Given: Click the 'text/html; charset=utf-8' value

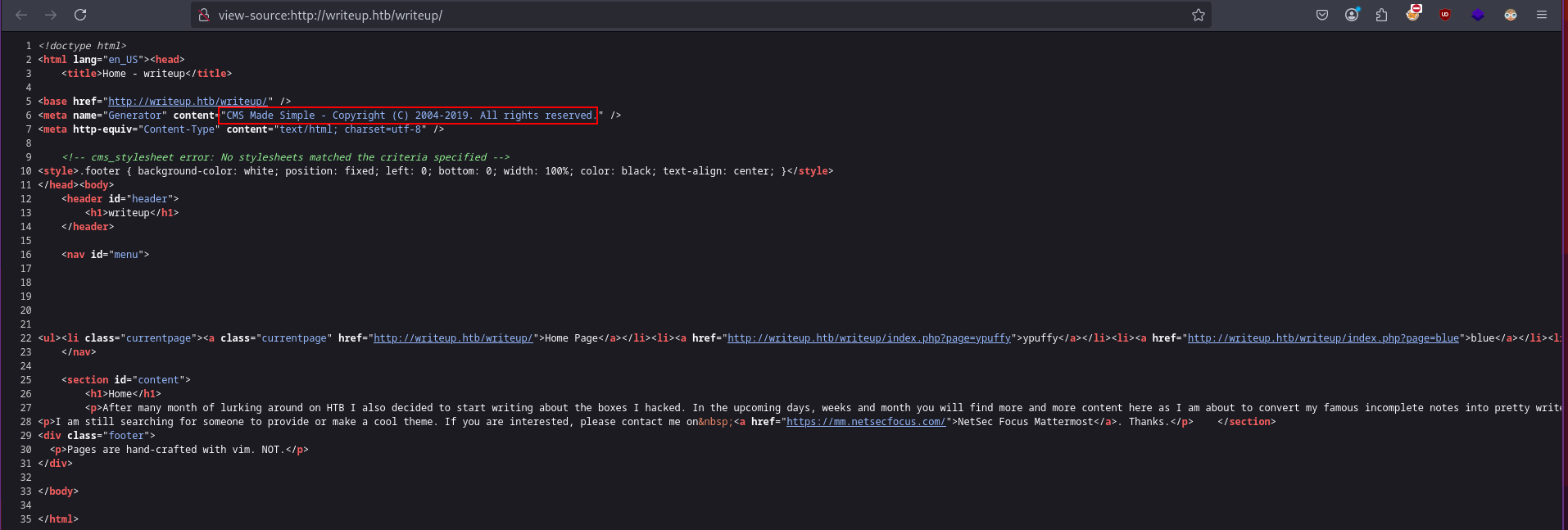Looking at the screenshot, I should 351,129.
